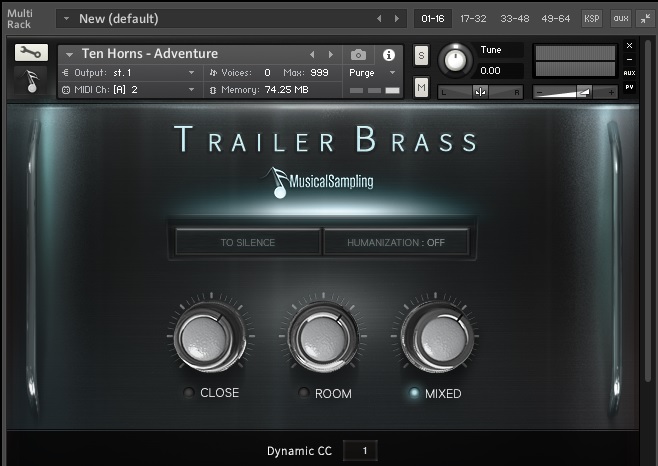The image size is (658, 466).
Task: Switch to rack page 17-32
Action: pos(473,18)
